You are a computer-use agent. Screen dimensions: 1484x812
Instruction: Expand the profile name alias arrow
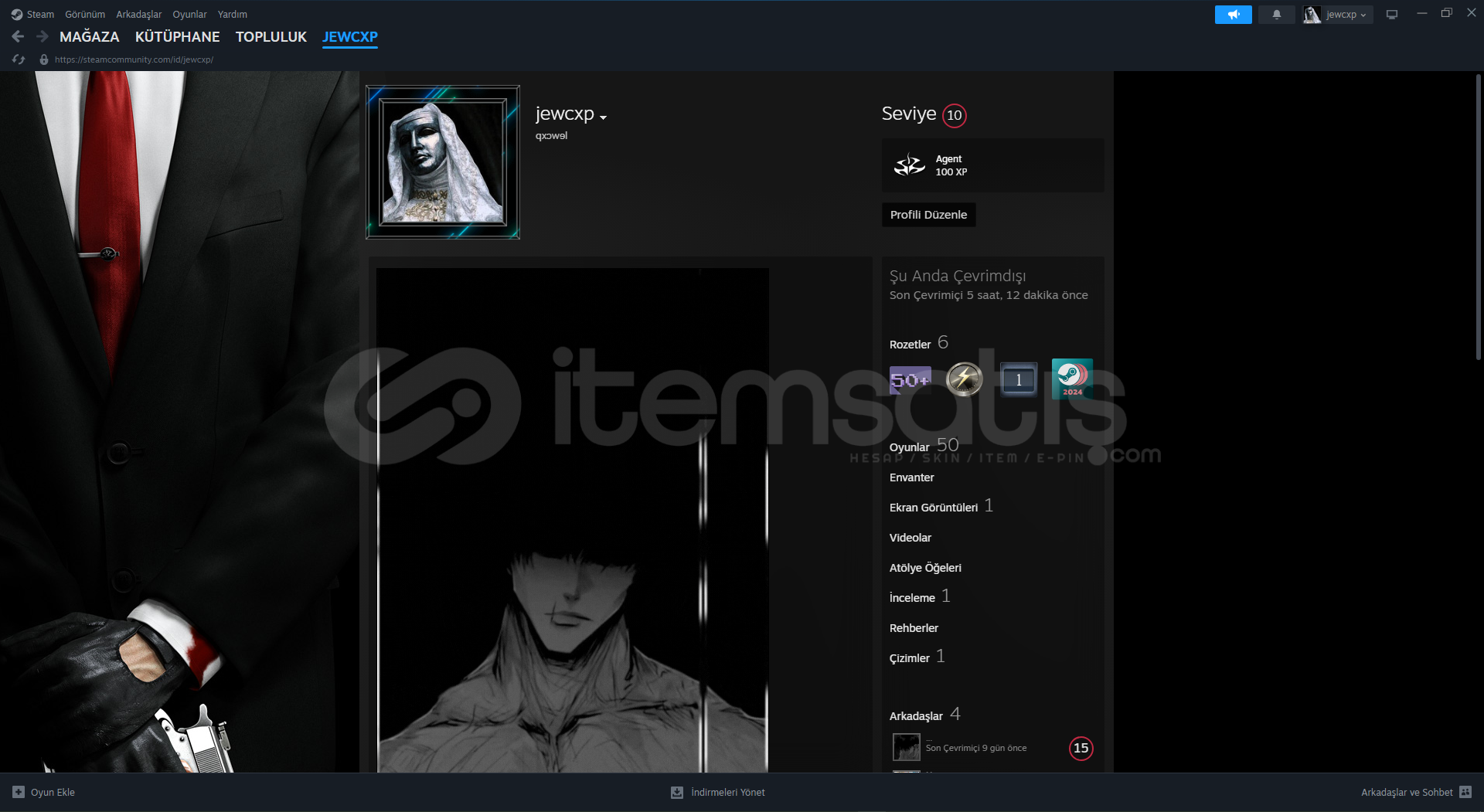click(x=604, y=117)
